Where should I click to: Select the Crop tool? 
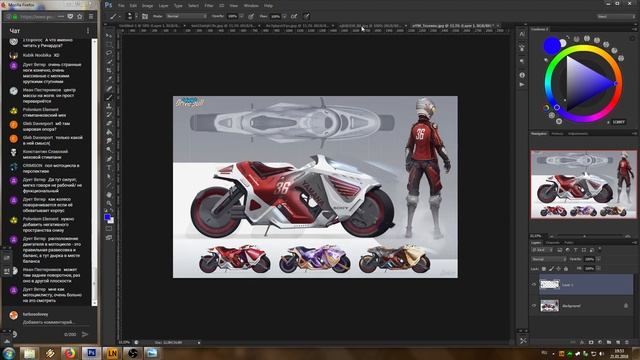pos(109,71)
